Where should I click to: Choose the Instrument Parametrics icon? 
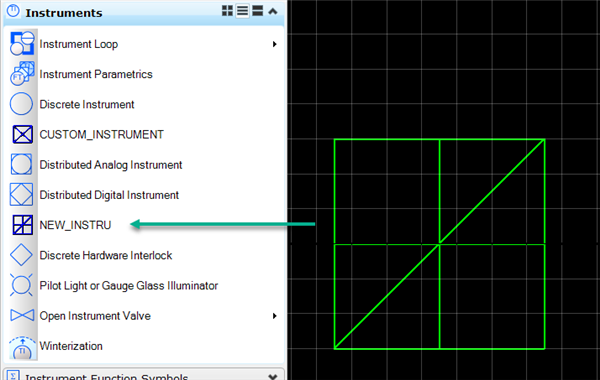tap(22, 74)
